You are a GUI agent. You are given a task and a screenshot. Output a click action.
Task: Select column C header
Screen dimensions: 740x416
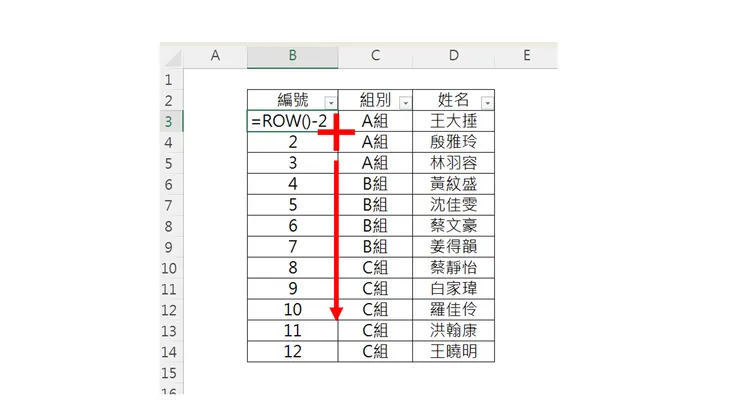click(x=375, y=56)
